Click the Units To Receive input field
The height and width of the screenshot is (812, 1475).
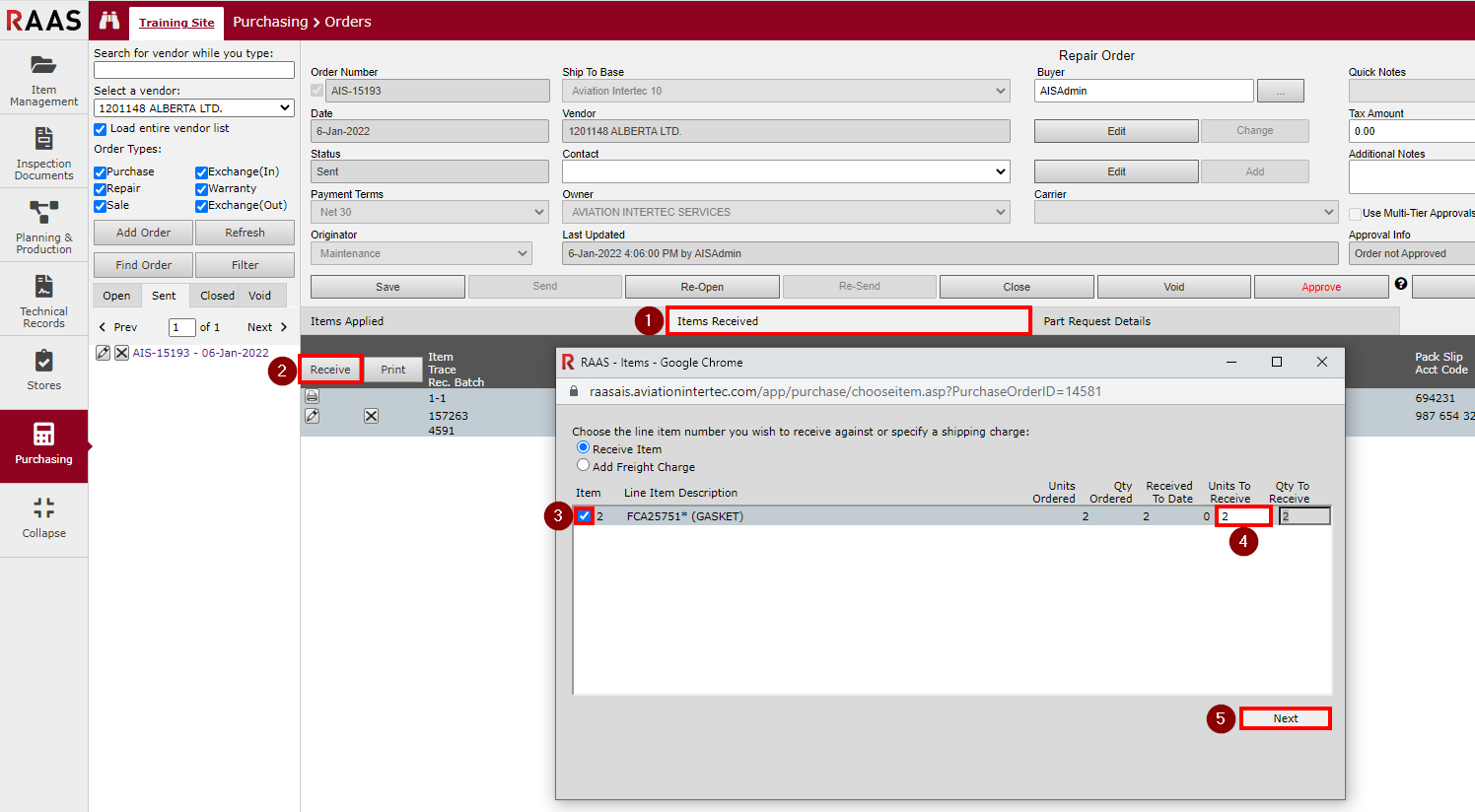click(1242, 516)
